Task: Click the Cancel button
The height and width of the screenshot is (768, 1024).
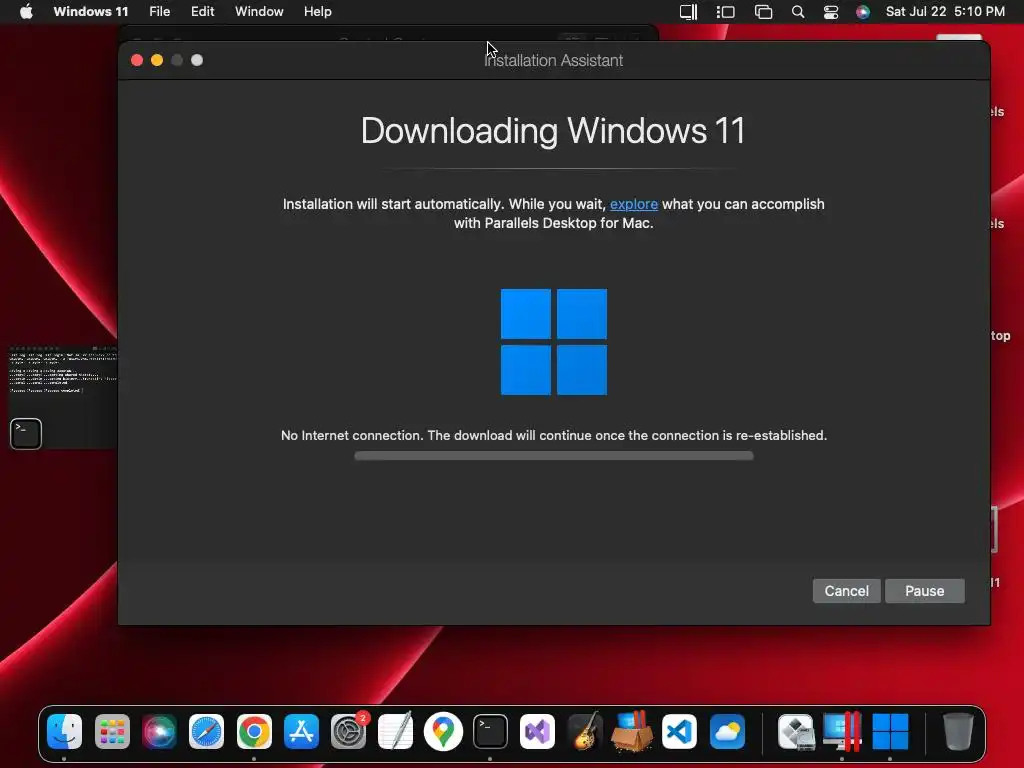Action: coord(846,591)
